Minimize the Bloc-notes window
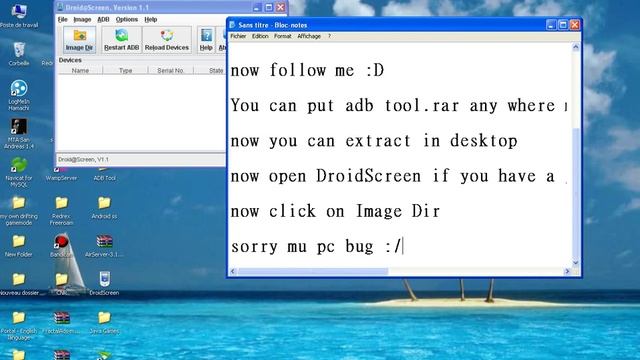The width and height of the screenshot is (640, 360). click(x=551, y=25)
